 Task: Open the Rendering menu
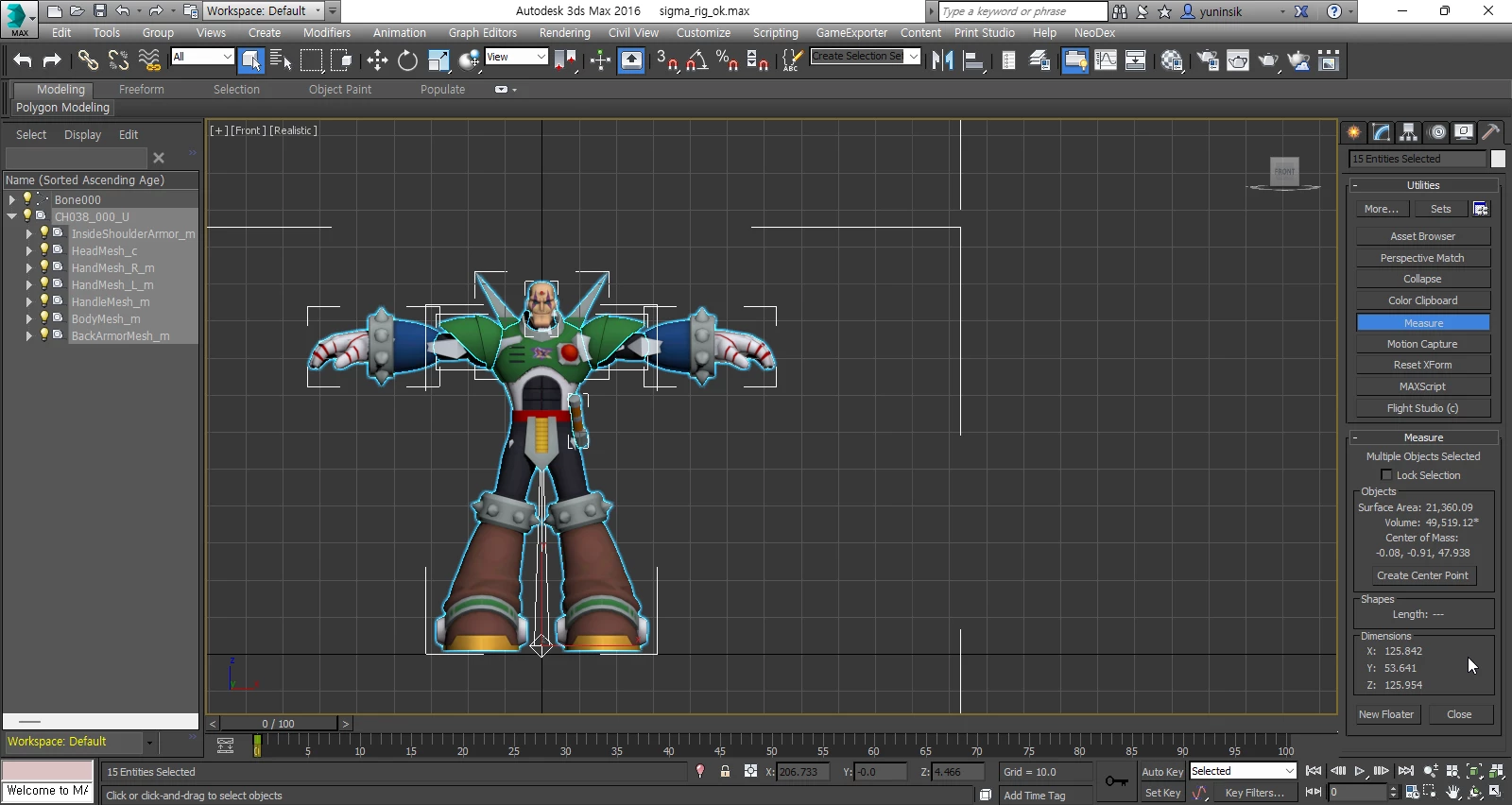pos(564,32)
